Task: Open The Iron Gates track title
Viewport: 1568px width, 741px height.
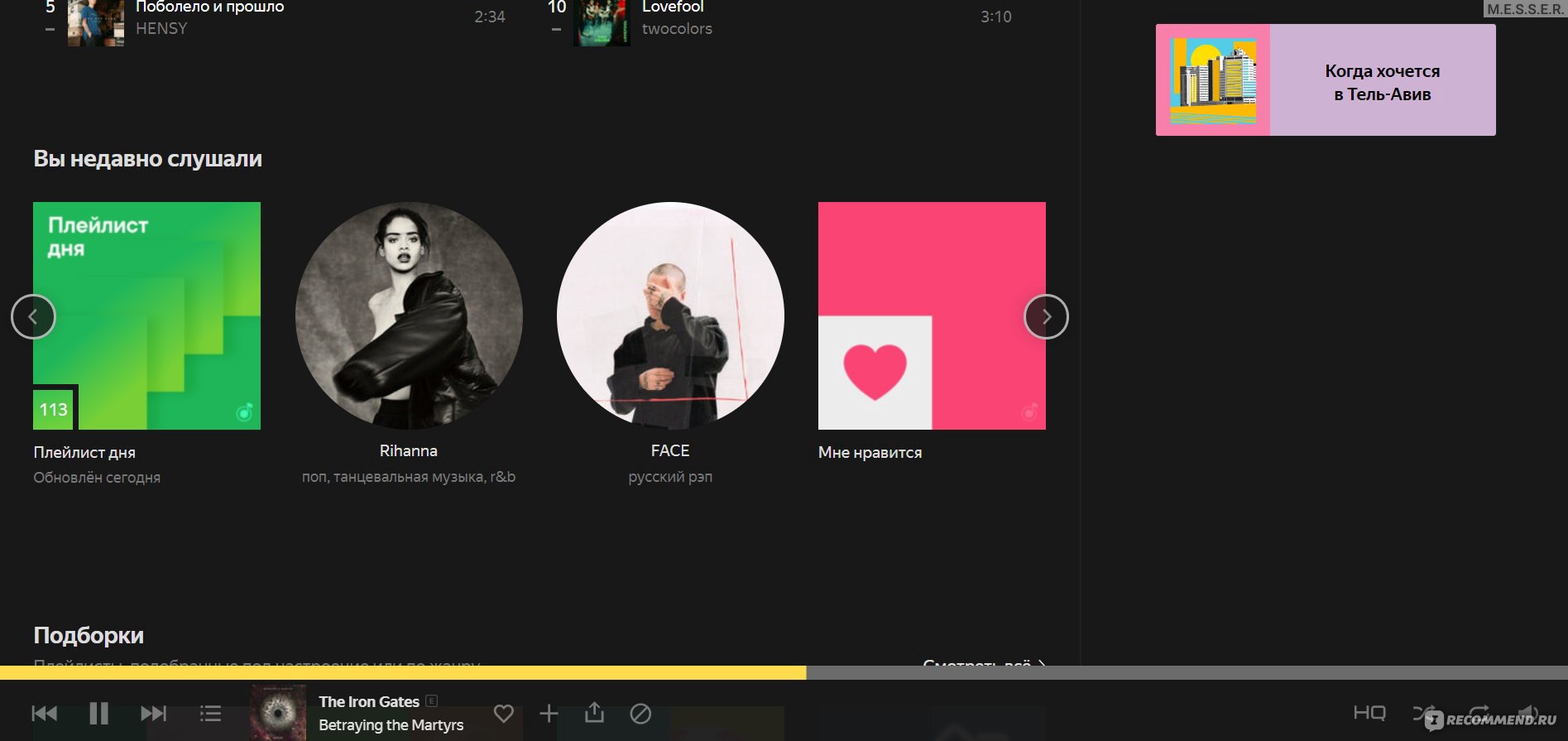Action: [x=369, y=701]
